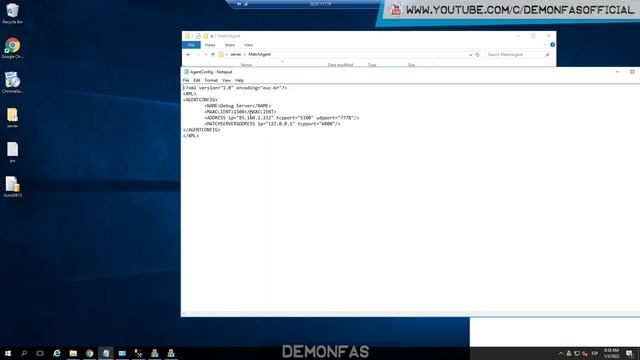Show hidden system tray icons
The height and width of the screenshot is (360, 640).
[560, 353]
